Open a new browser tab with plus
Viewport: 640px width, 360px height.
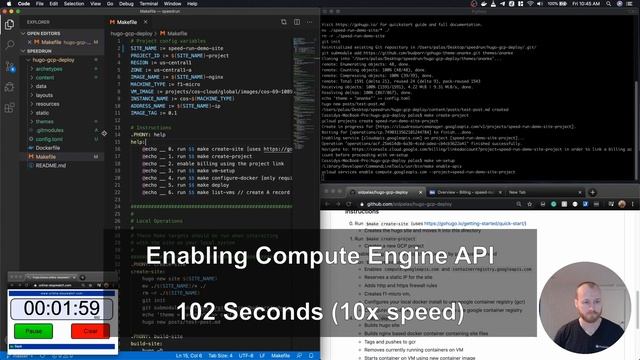[593, 192]
